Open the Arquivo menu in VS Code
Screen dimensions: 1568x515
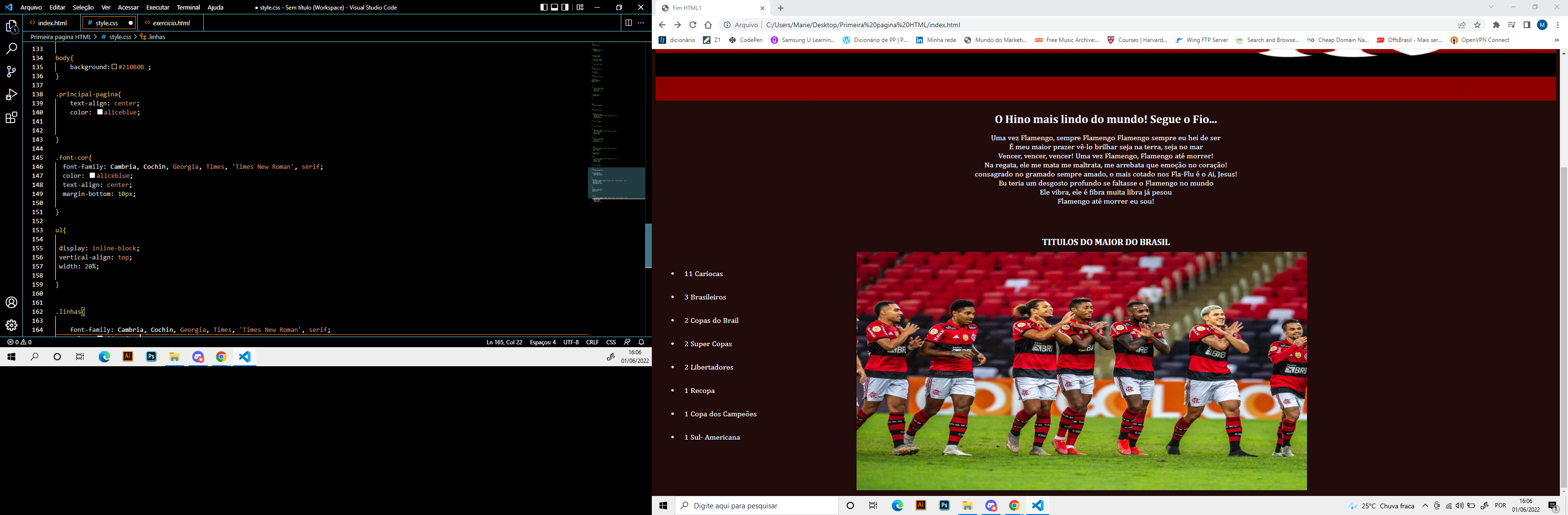pos(31,7)
